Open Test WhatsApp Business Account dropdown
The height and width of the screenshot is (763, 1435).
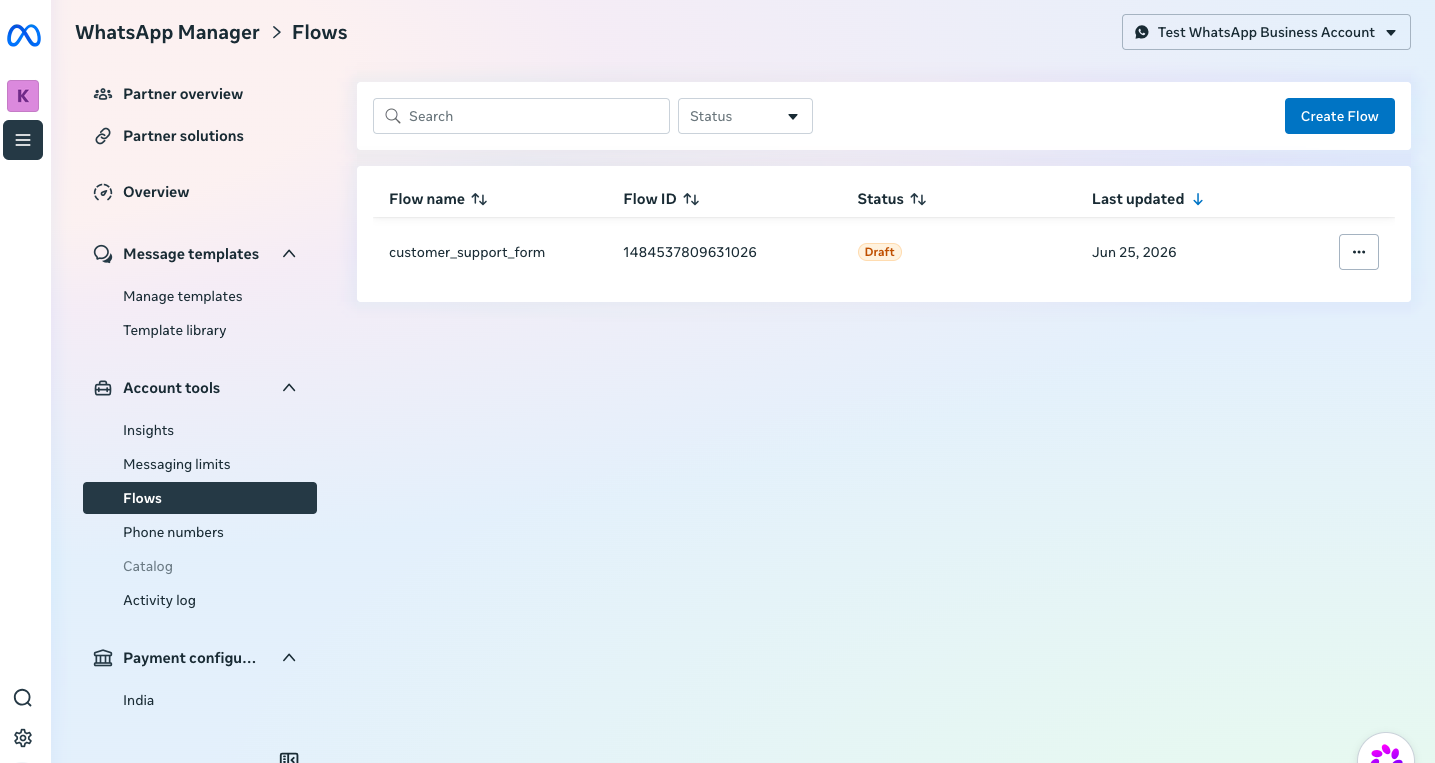coord(1266,32)
